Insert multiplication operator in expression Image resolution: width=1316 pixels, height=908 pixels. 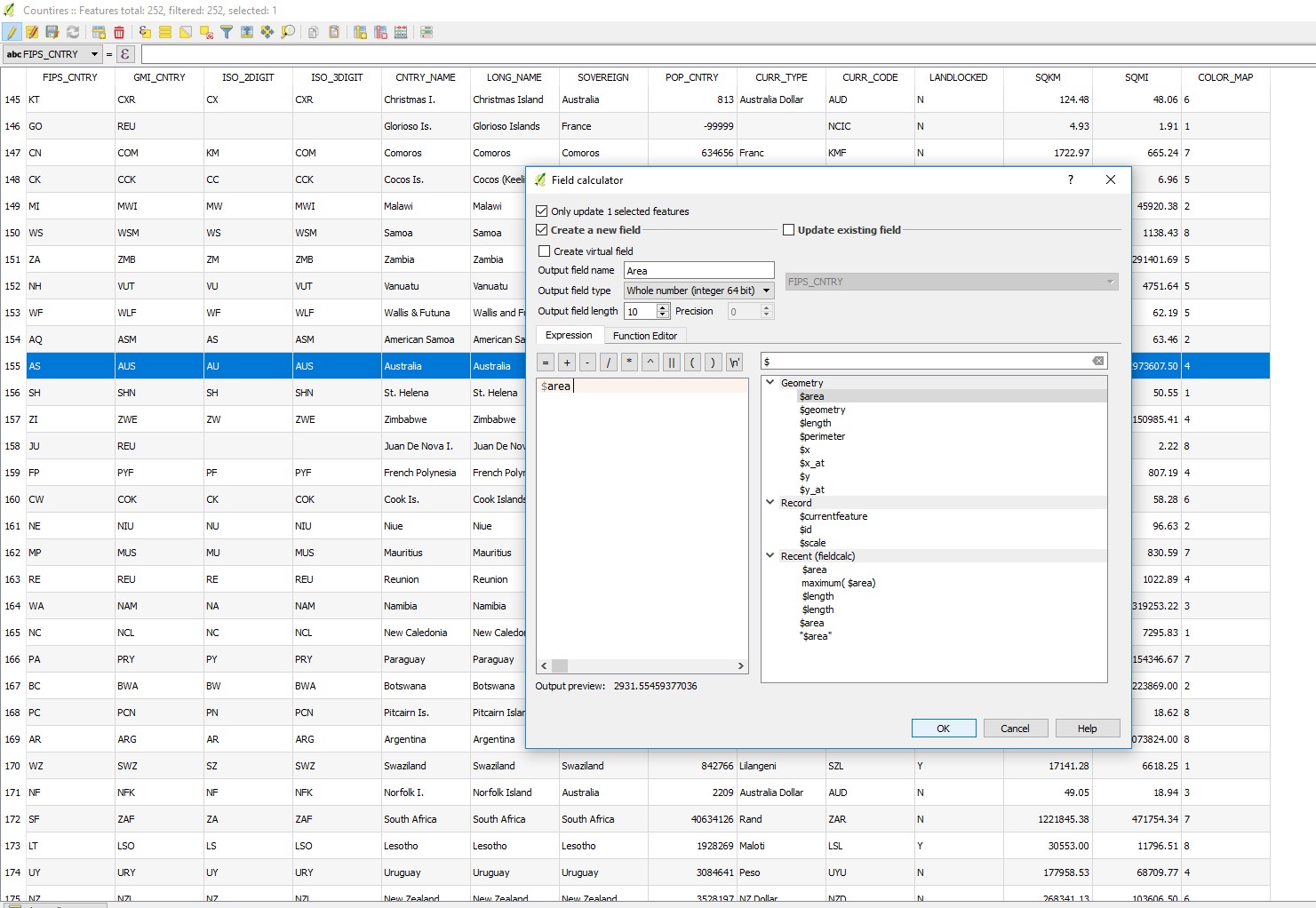coord(629,362)
